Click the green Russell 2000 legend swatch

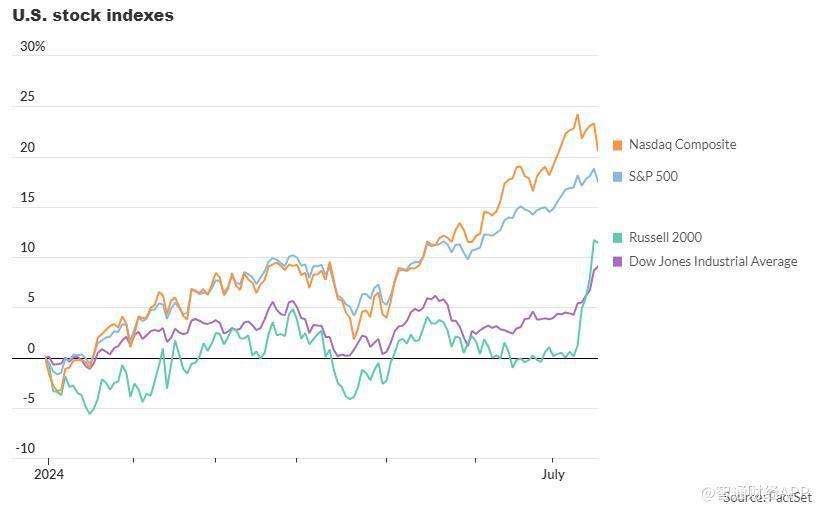point(617,238)
